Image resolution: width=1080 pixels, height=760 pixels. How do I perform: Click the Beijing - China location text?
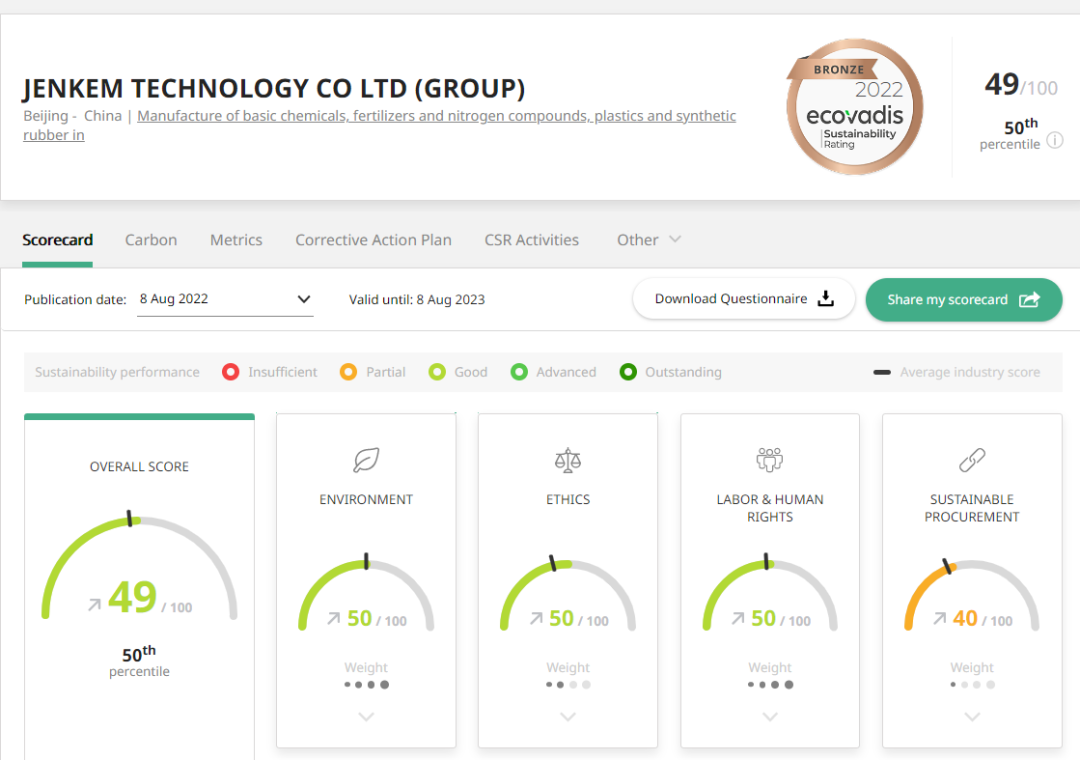tap(72, 116)
